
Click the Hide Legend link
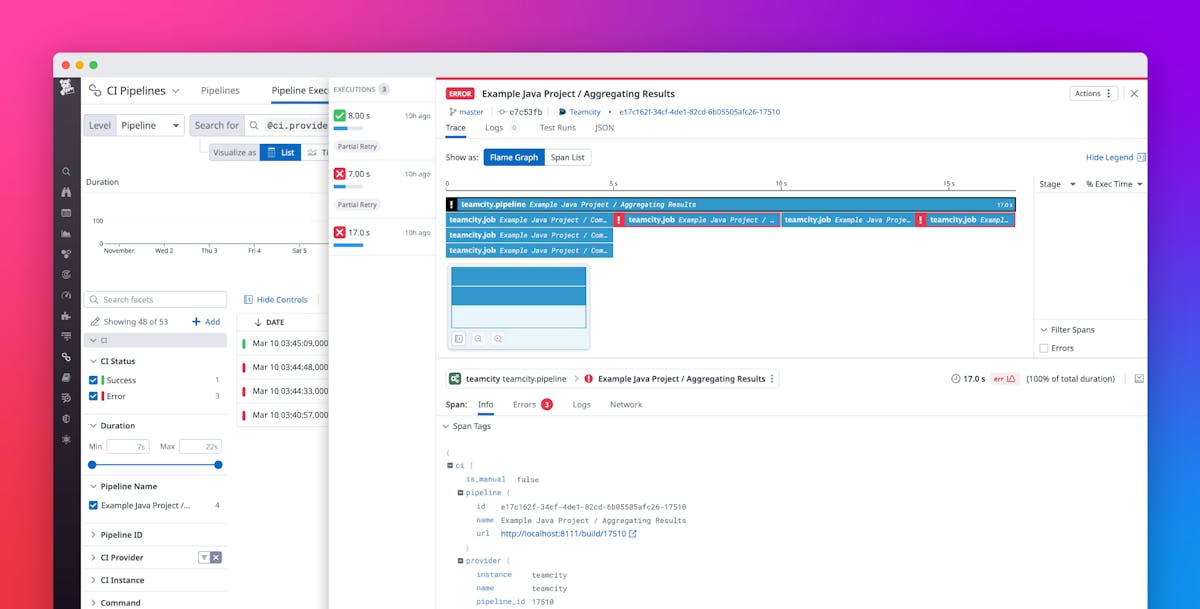pyautogui.click(x=1108, y=156)
